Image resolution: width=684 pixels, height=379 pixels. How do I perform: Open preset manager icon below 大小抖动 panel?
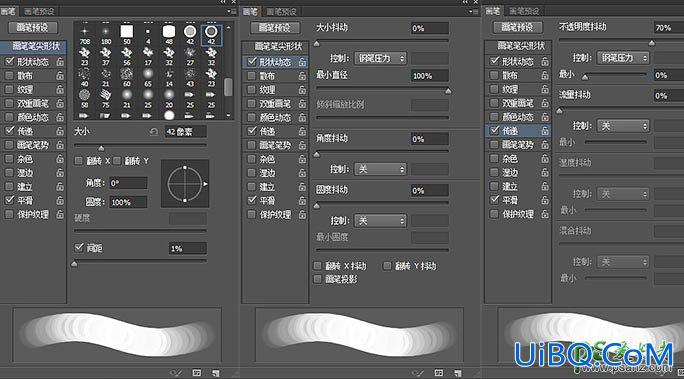pyautogui.click(x=439, y=373)
